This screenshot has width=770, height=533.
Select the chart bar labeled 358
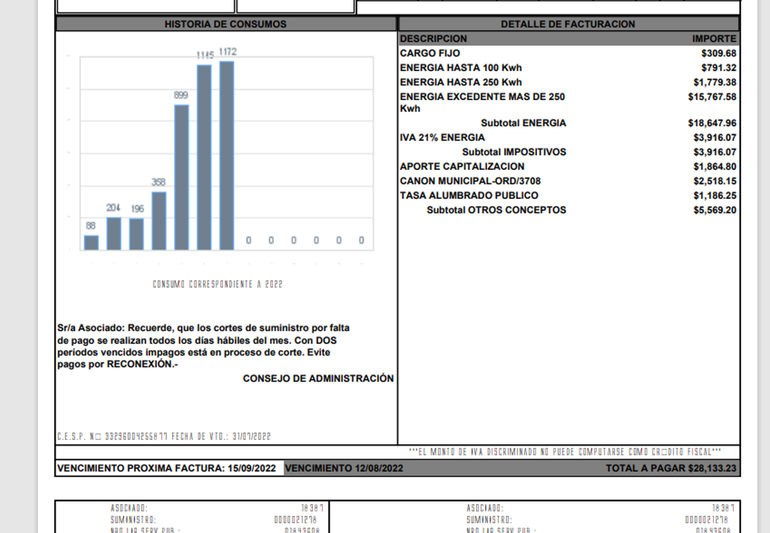pos(159,220)
